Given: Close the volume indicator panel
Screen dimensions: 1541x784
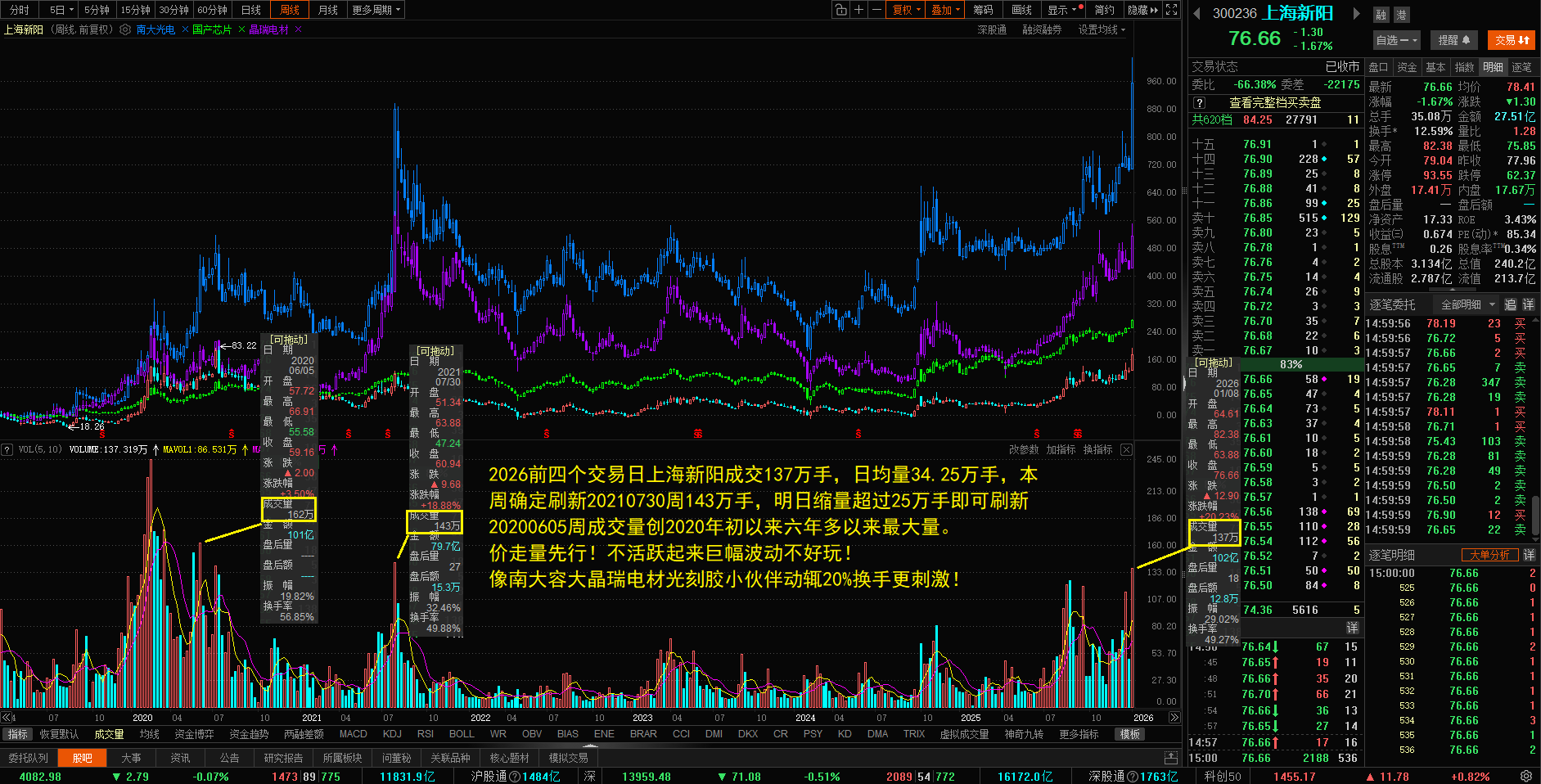Looking at the screenshot, I should pyautogui.click(x=1126, y=449).
